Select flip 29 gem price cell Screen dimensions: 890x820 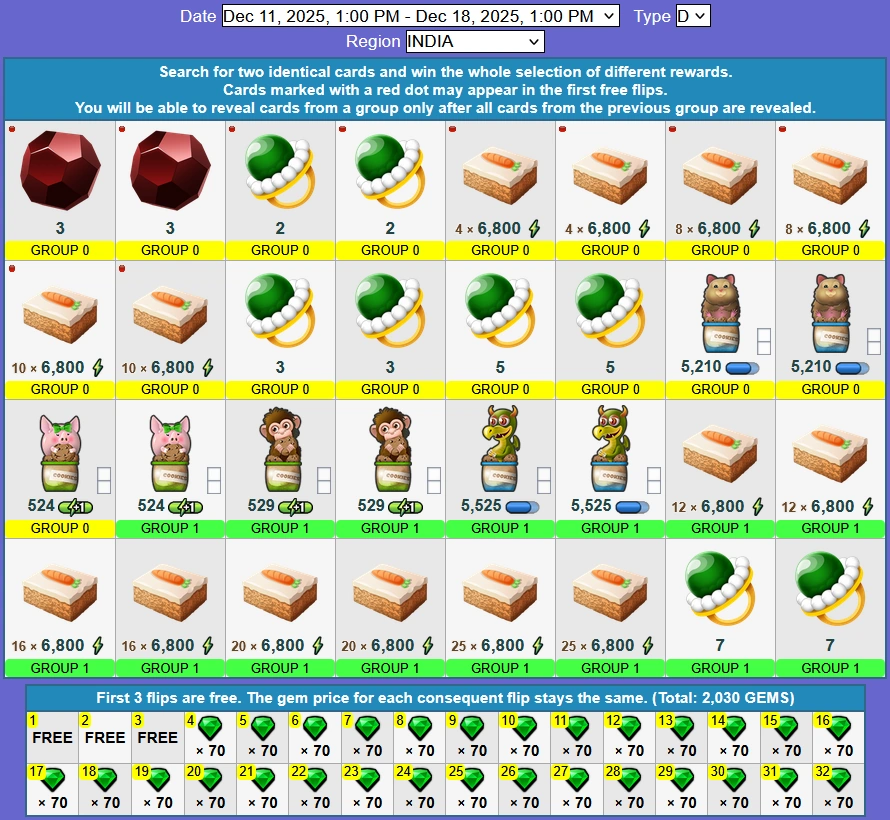point(682,789)
